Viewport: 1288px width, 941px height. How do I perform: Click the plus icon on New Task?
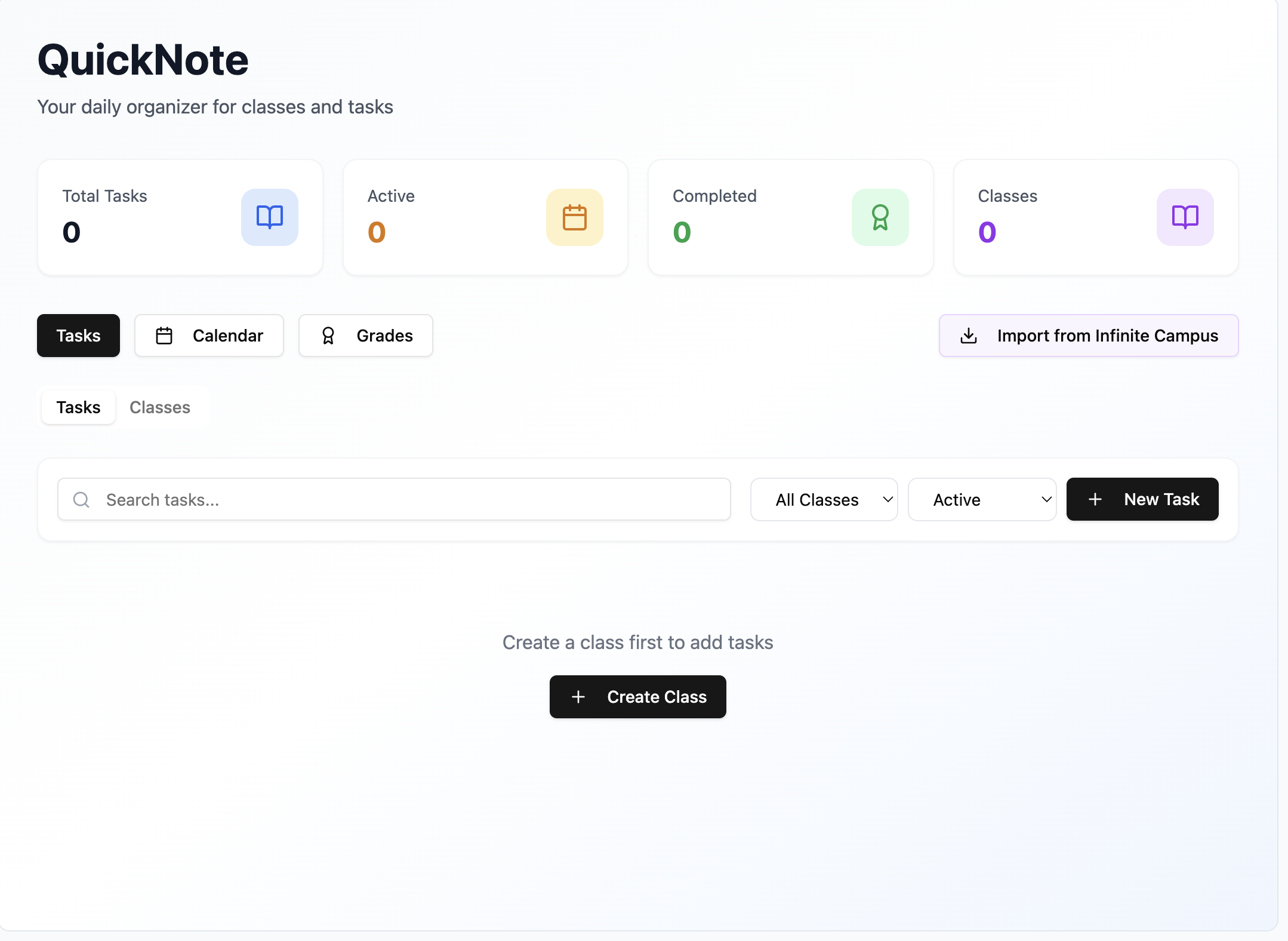tap(1095, 499)
